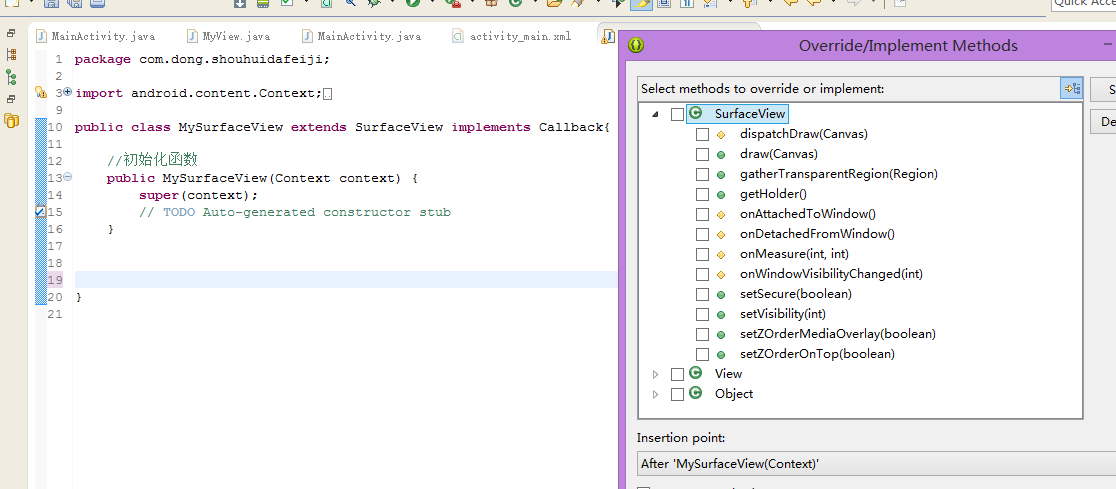The image size is (1116, 489).
Task: Click the green circle icon of getHolder()
Action: click(720, 194)
